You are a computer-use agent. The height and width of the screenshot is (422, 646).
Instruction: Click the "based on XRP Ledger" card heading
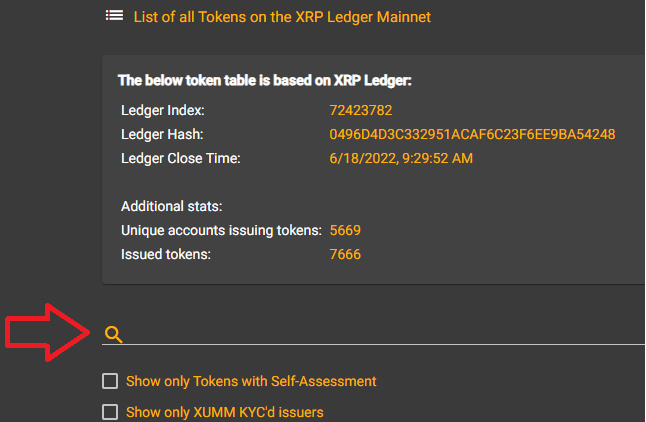[265, 80]
